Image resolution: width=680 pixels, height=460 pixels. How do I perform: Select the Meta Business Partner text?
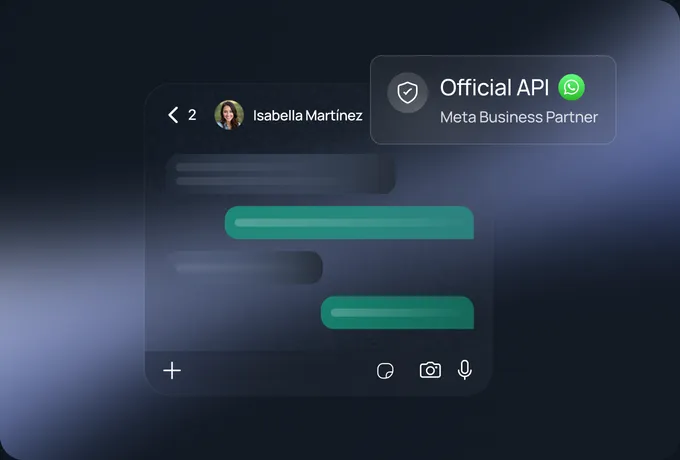[x=519, y=117]
